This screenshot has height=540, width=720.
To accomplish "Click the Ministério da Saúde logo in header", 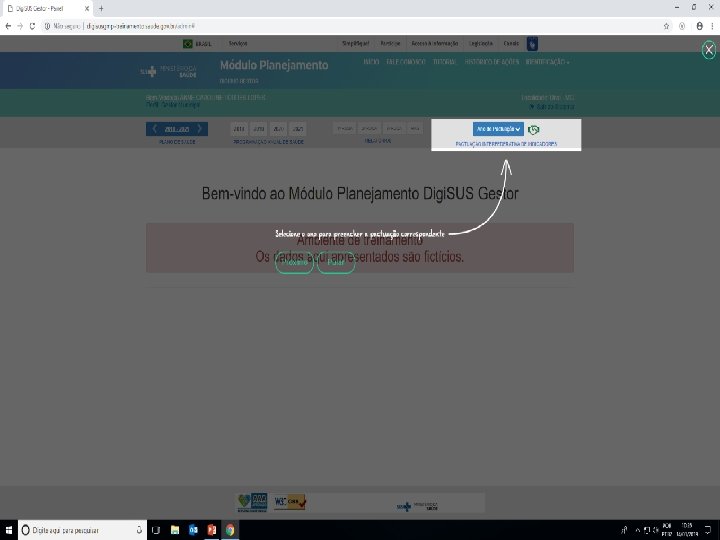I will pos(169,71).
